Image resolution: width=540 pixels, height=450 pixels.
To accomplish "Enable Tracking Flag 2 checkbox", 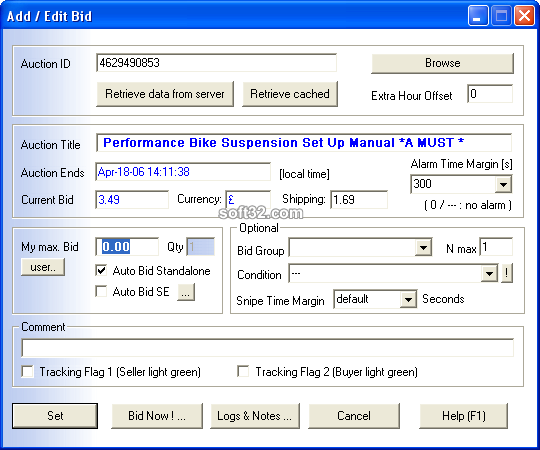I will 243,371.
